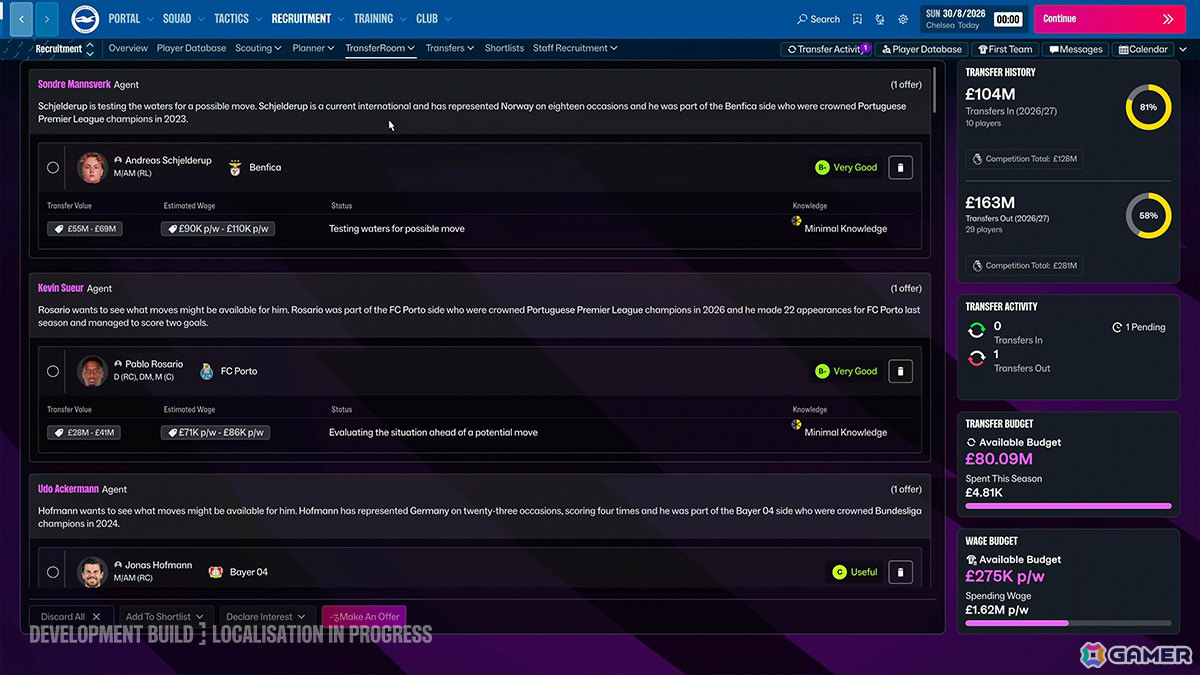Open Andreas Schjelderup's portrait

(x=92, y=167)
